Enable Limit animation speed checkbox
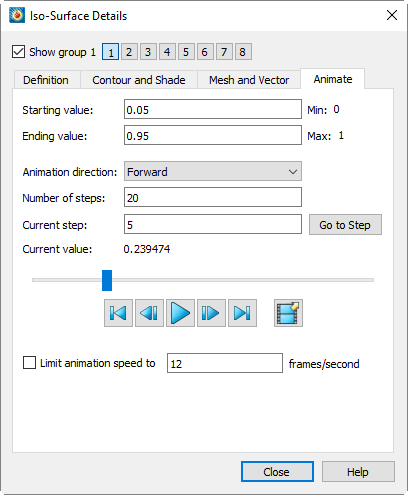 [x=29, y=363]
